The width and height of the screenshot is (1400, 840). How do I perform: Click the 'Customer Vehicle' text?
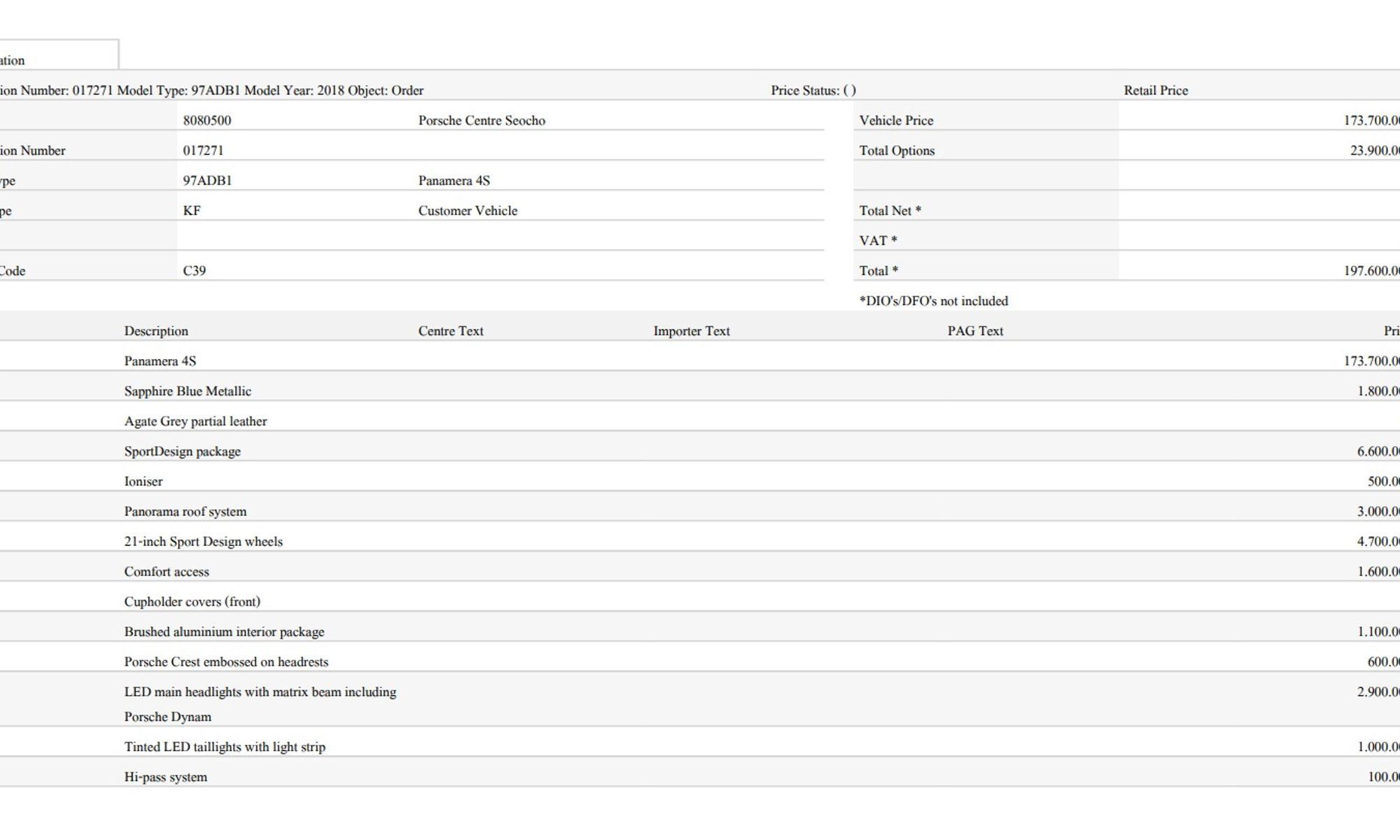tap(468, 211)
